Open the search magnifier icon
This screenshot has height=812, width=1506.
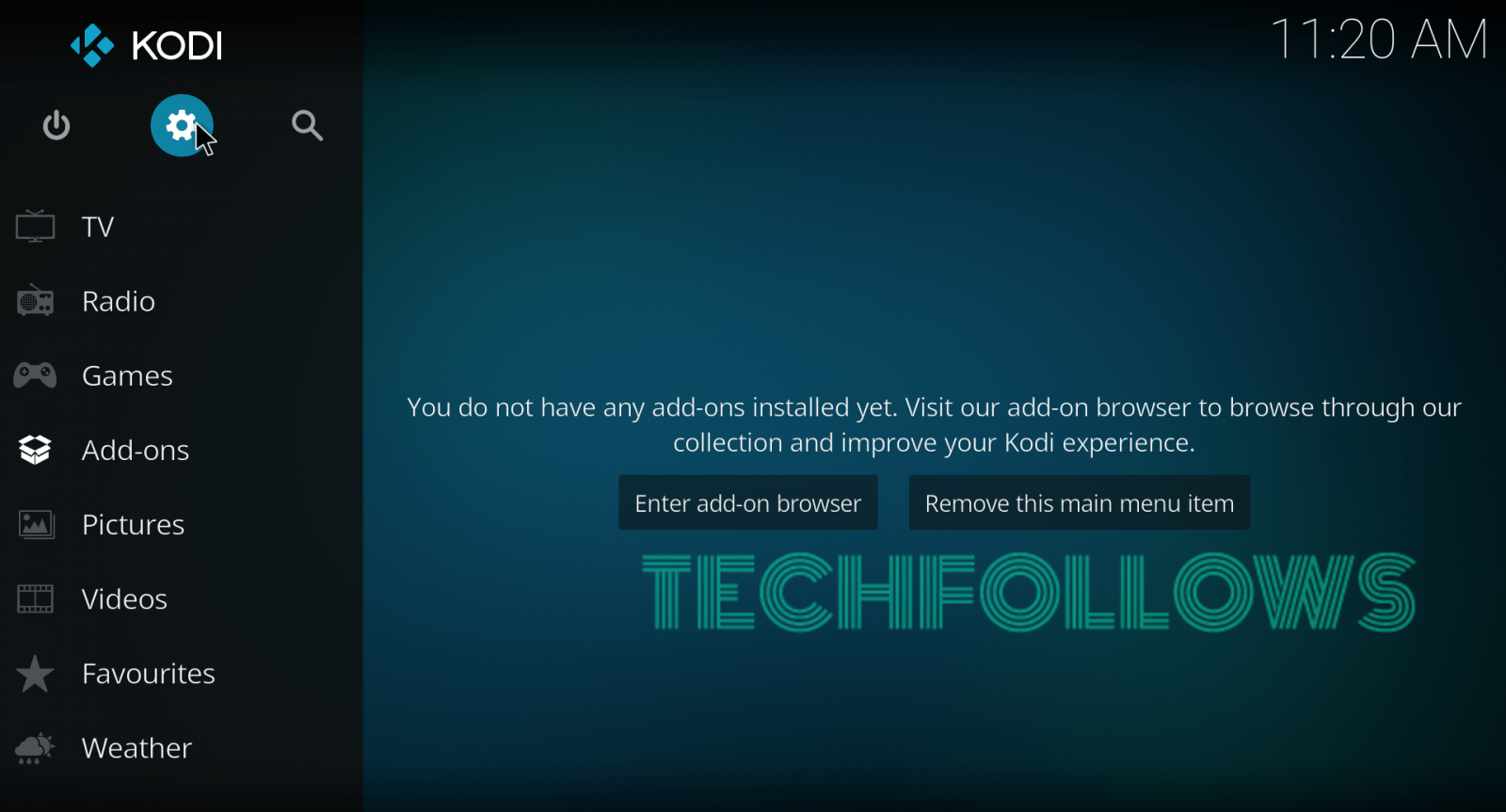point(307,125)
